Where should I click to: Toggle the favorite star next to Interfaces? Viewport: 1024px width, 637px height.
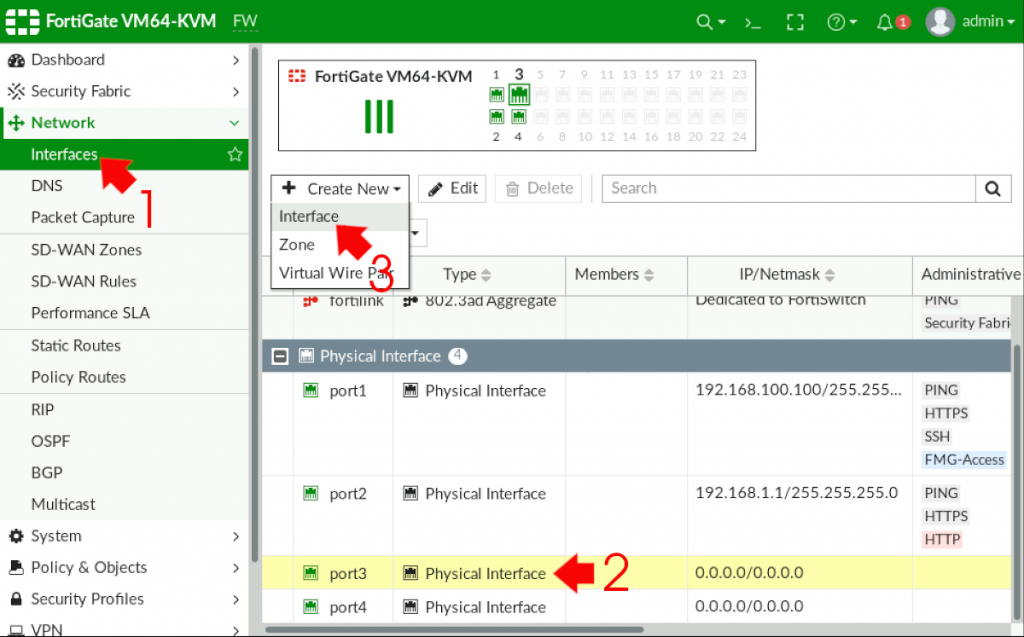234,154
